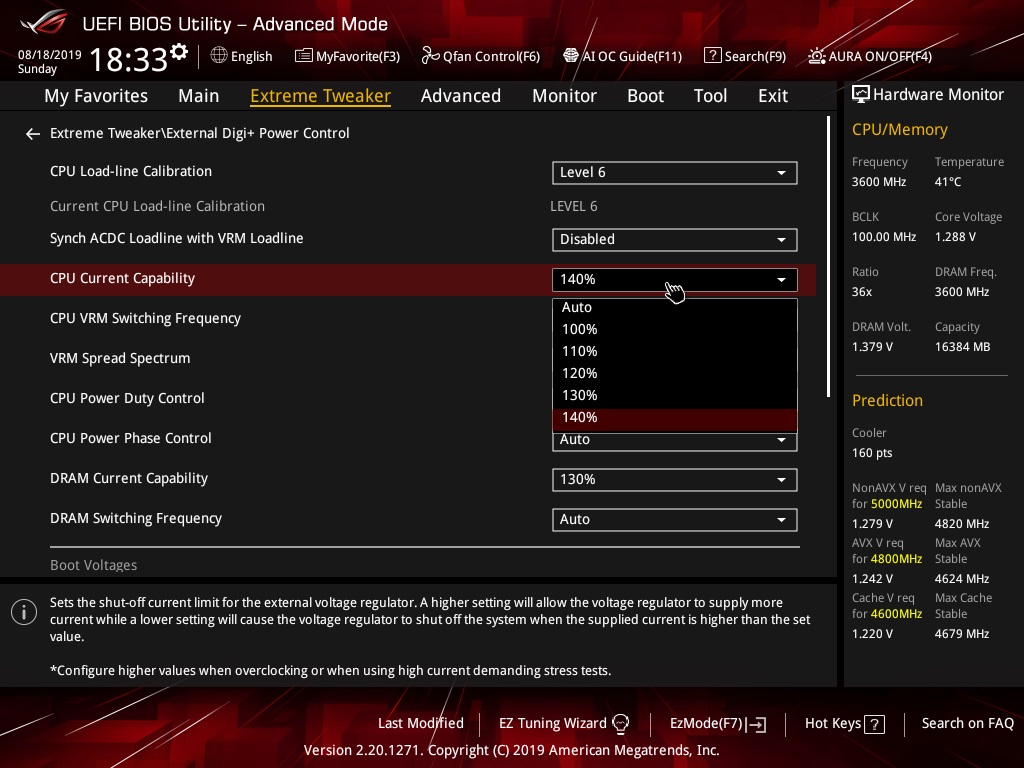Select the CPU Power Phase Control label
The width and height of the screenshot is (1024, 768).
click(x=131, y=438)
